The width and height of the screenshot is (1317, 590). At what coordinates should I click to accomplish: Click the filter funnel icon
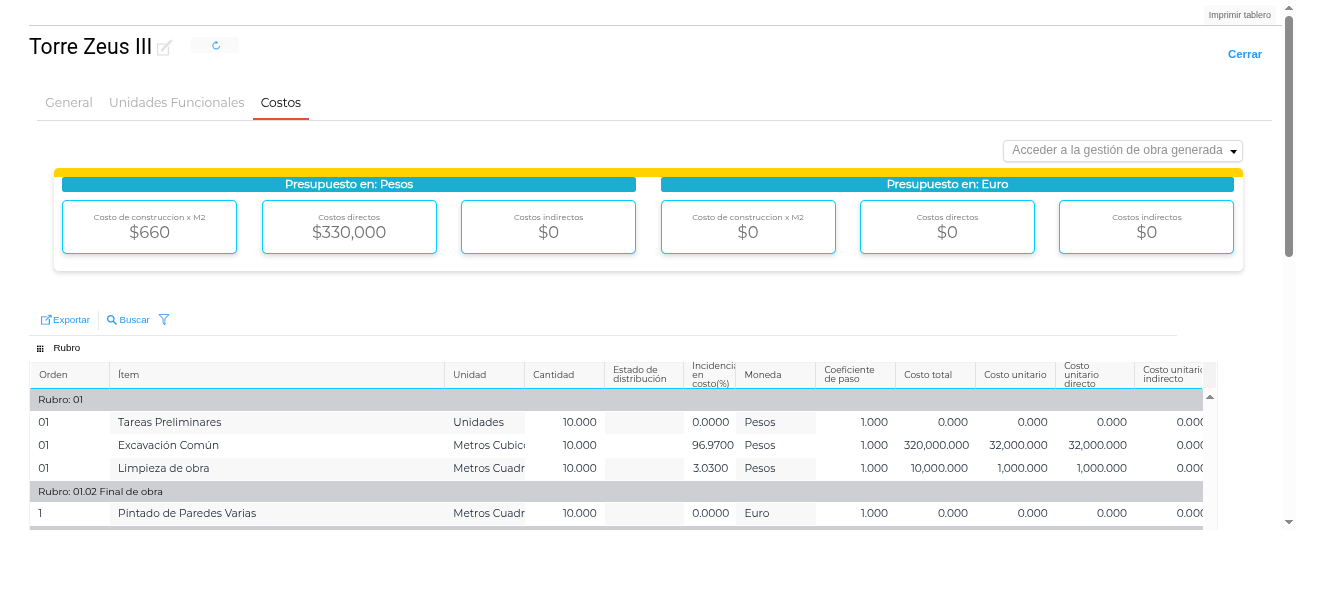click(164, 320)
